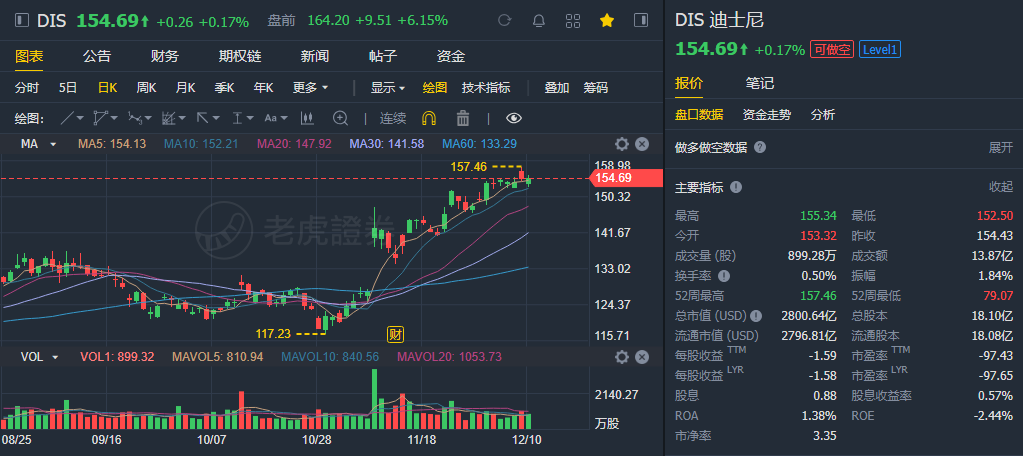Open the 笔记 notes tab
This screenshot has height=456, width=1023.
click(x=759, y=84)
